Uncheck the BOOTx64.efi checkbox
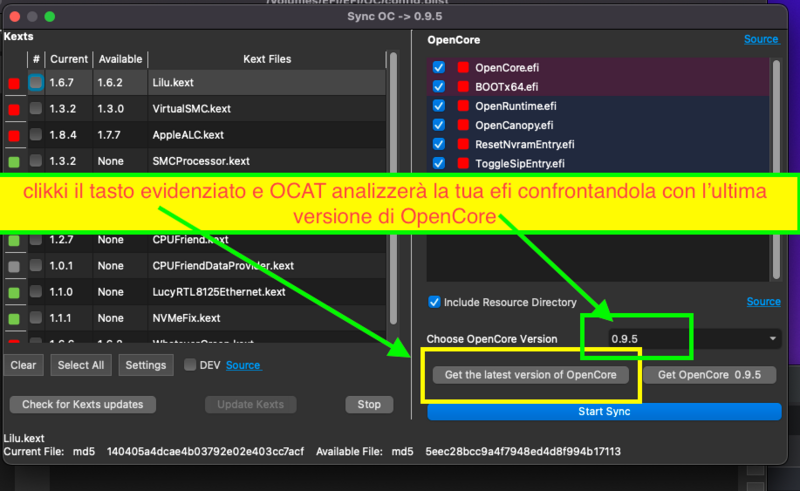The image size is (800, 491). tap(439, 86)
